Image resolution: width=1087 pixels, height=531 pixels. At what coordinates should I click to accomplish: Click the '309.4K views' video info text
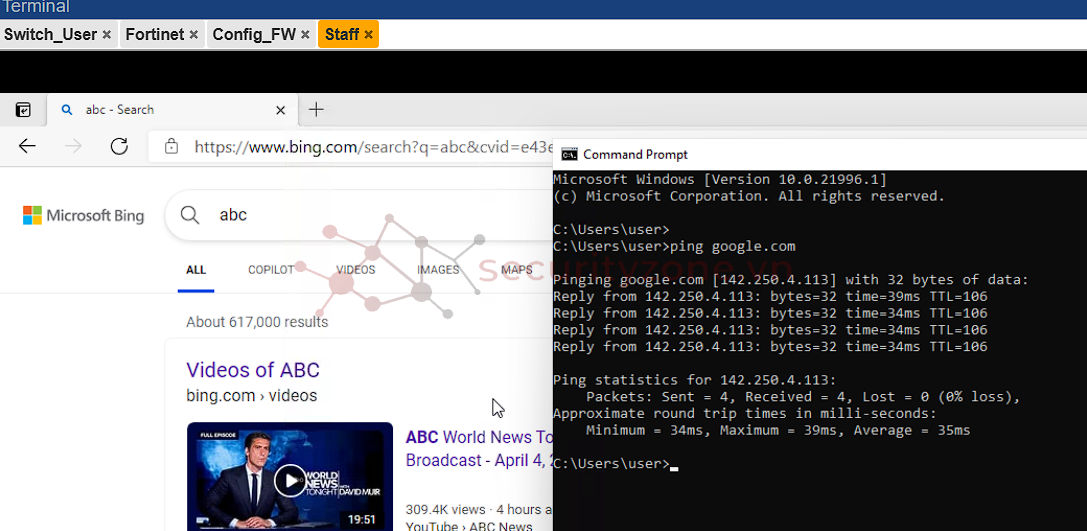pyautogui.click(x=479, y=510)
